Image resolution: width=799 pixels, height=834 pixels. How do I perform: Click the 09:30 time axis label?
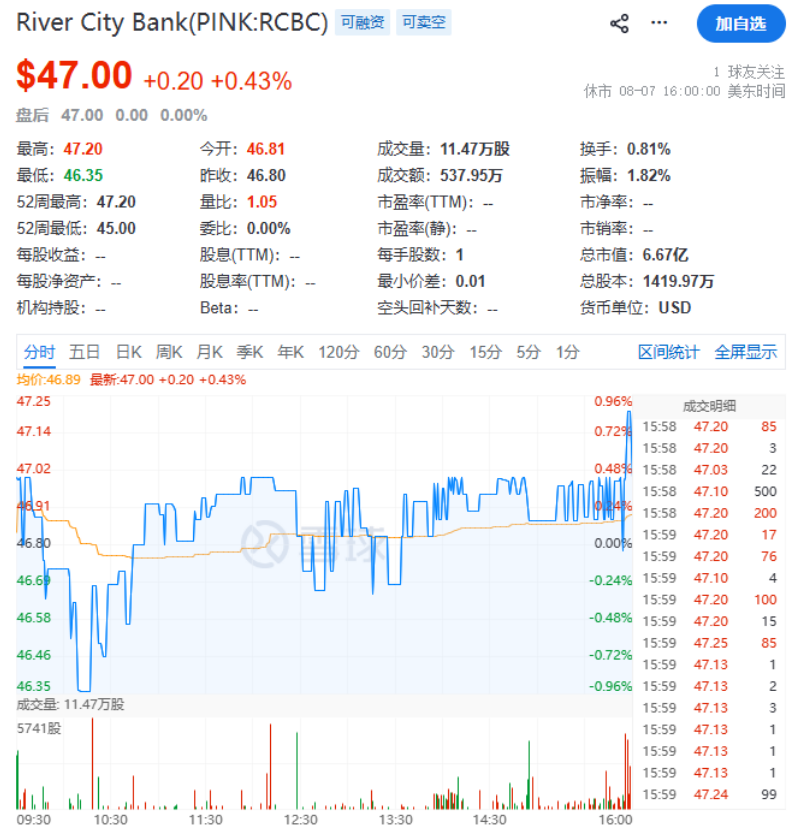click(x=34, y=820)
